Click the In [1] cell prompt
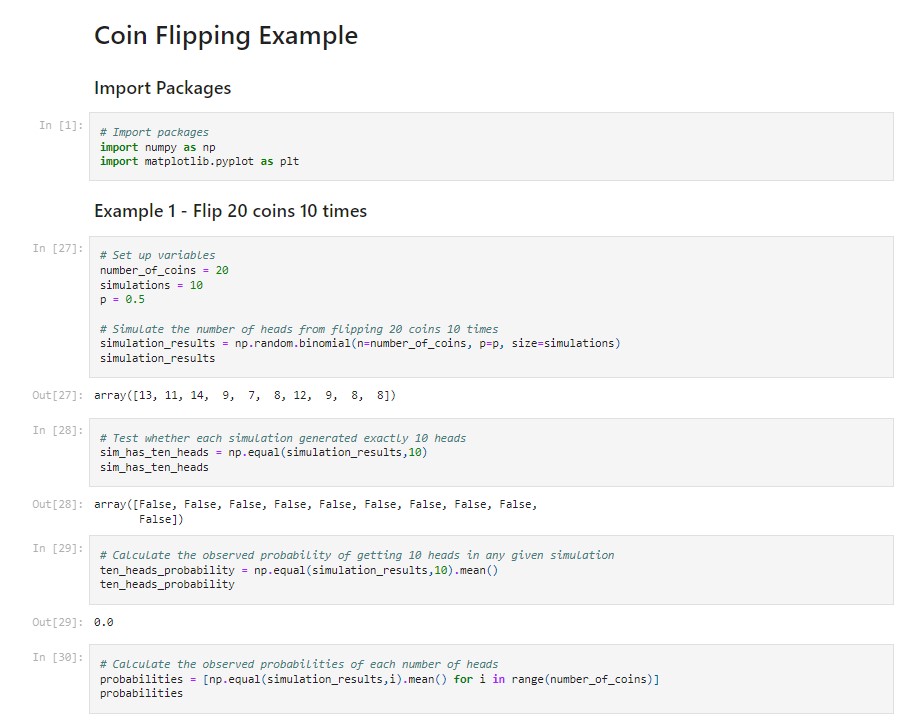Viewport: 904px width, 721px height. click(x=60, y=125)
